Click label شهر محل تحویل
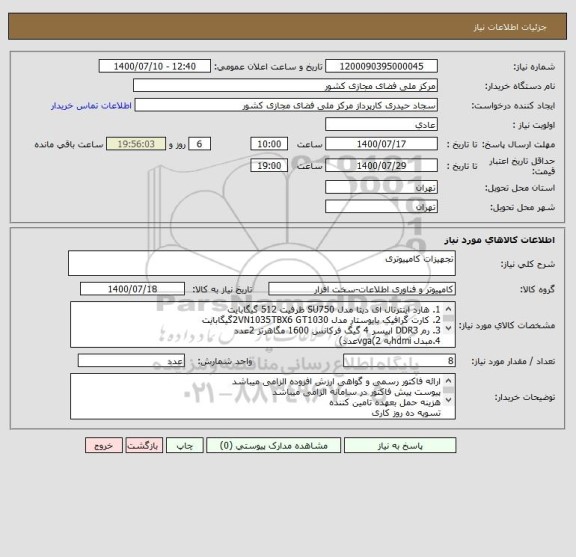The image size is (576, 557). pos(523,208)
